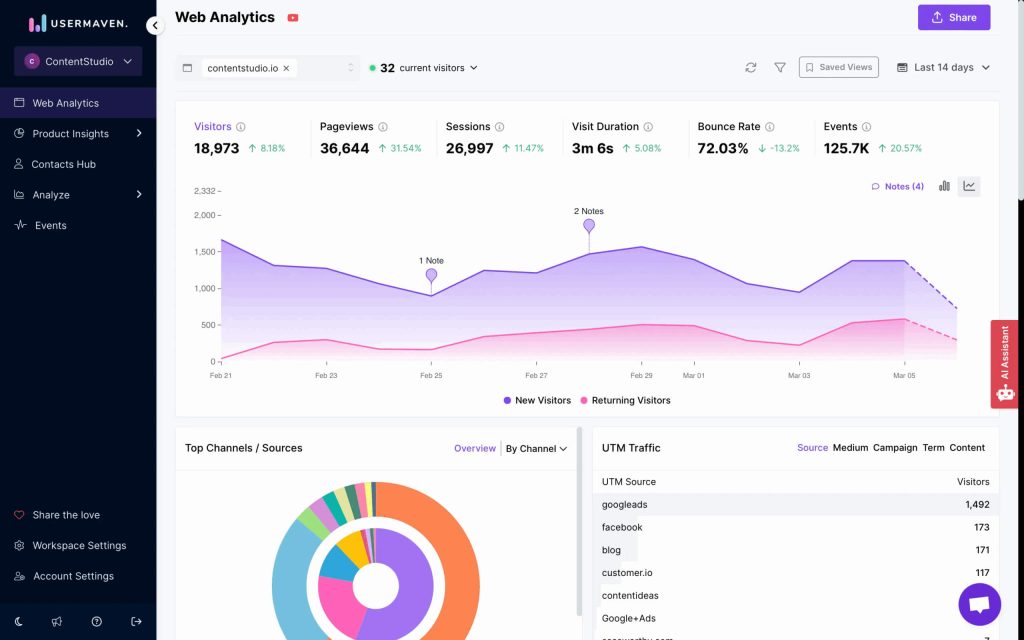1024x640 pixels.
Task: Open Workspace Settings
Action: 78,545
